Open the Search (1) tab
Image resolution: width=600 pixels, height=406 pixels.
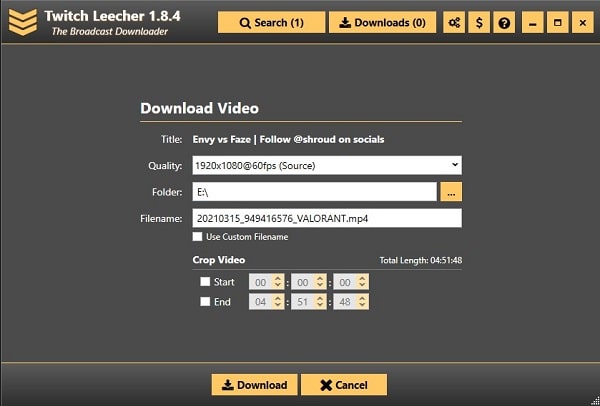click(x=271, y=23)
